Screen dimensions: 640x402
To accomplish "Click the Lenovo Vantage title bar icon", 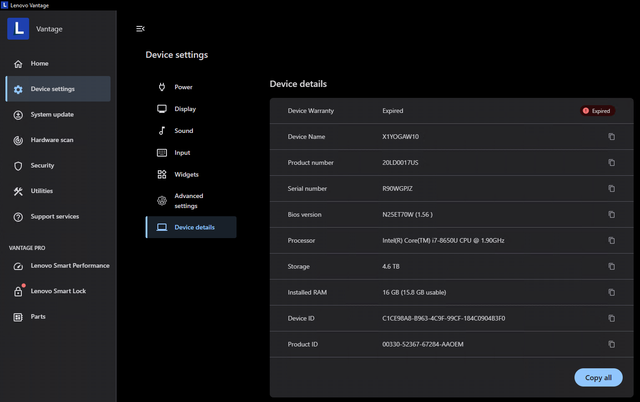I will 4,5.
